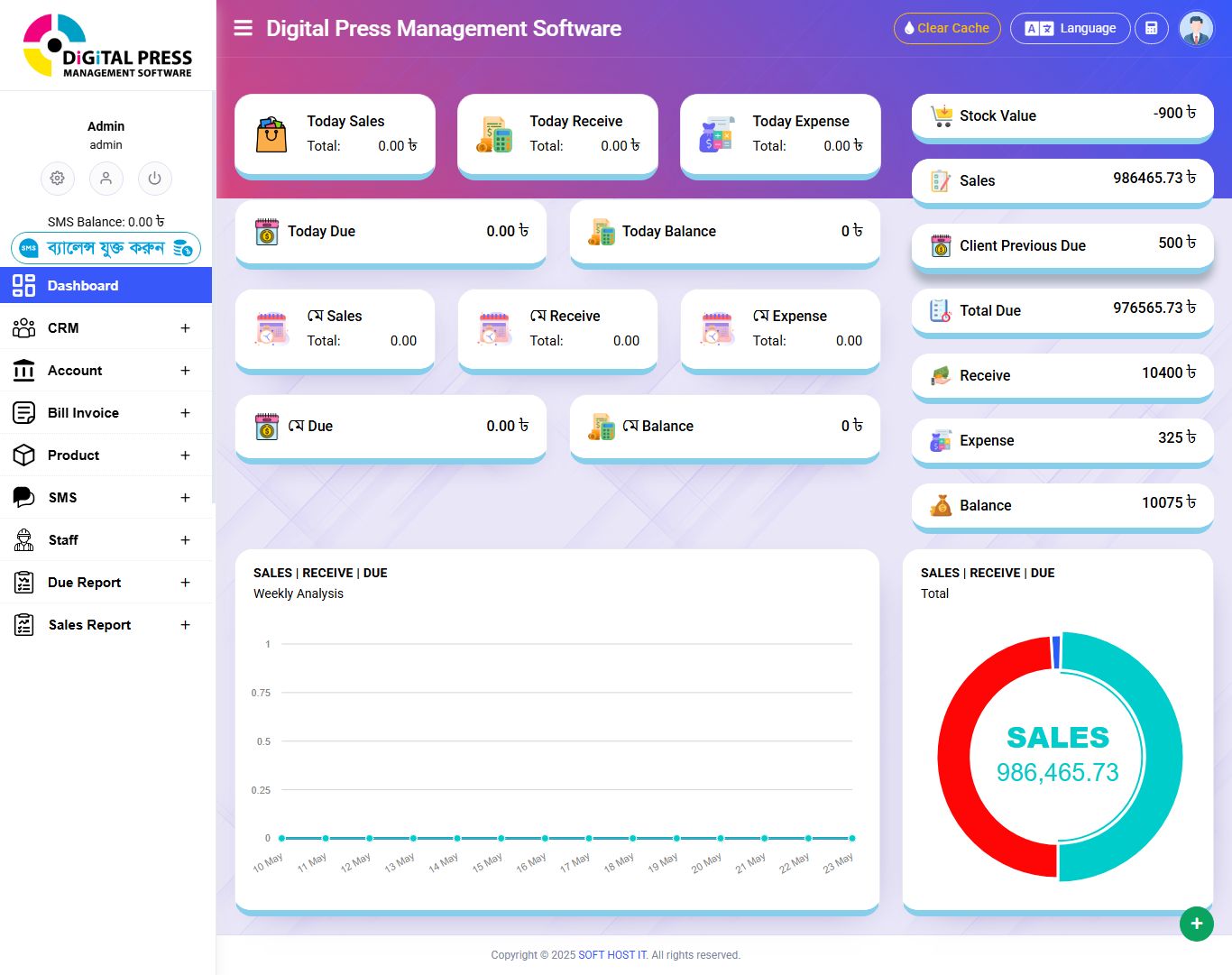The image size is (1232, 975).
Task: Click the profile avatar in the top-right corner
Action: pos(1196,28)
